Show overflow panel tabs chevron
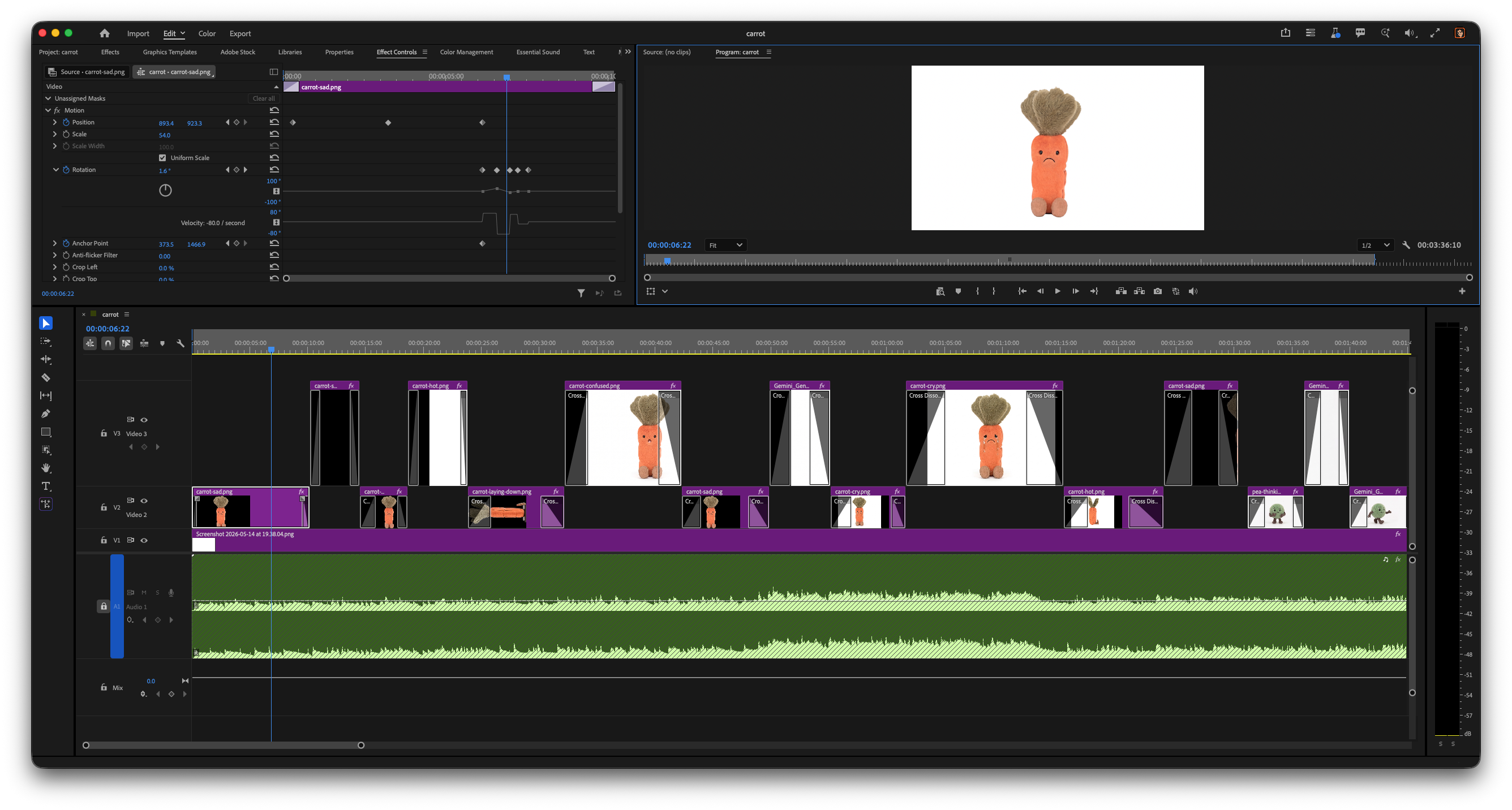1512x810 pixels. point(628,51)
